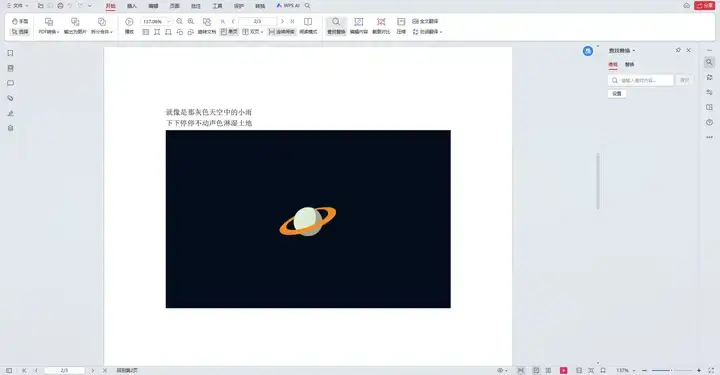Open the Layers icon in left sidebar
This screenshot has height=375, width=720.
[x=10, y=128]
